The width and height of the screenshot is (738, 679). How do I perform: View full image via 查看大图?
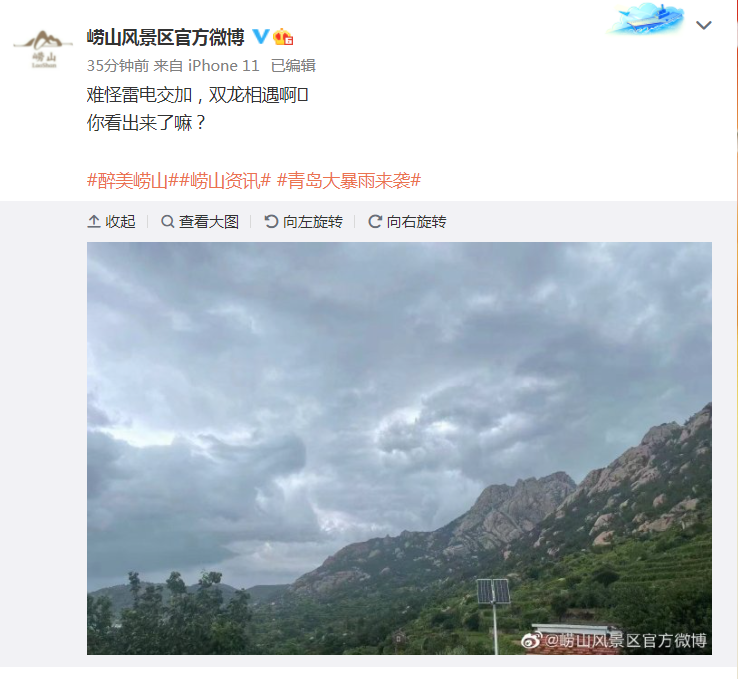[x=200, y=222]
